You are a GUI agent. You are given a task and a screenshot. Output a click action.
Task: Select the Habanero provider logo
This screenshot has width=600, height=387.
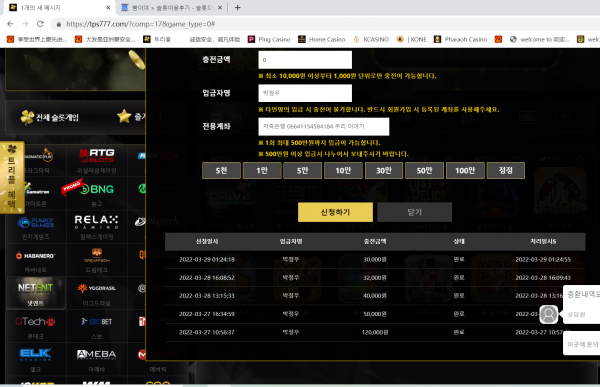pos(35,255)
